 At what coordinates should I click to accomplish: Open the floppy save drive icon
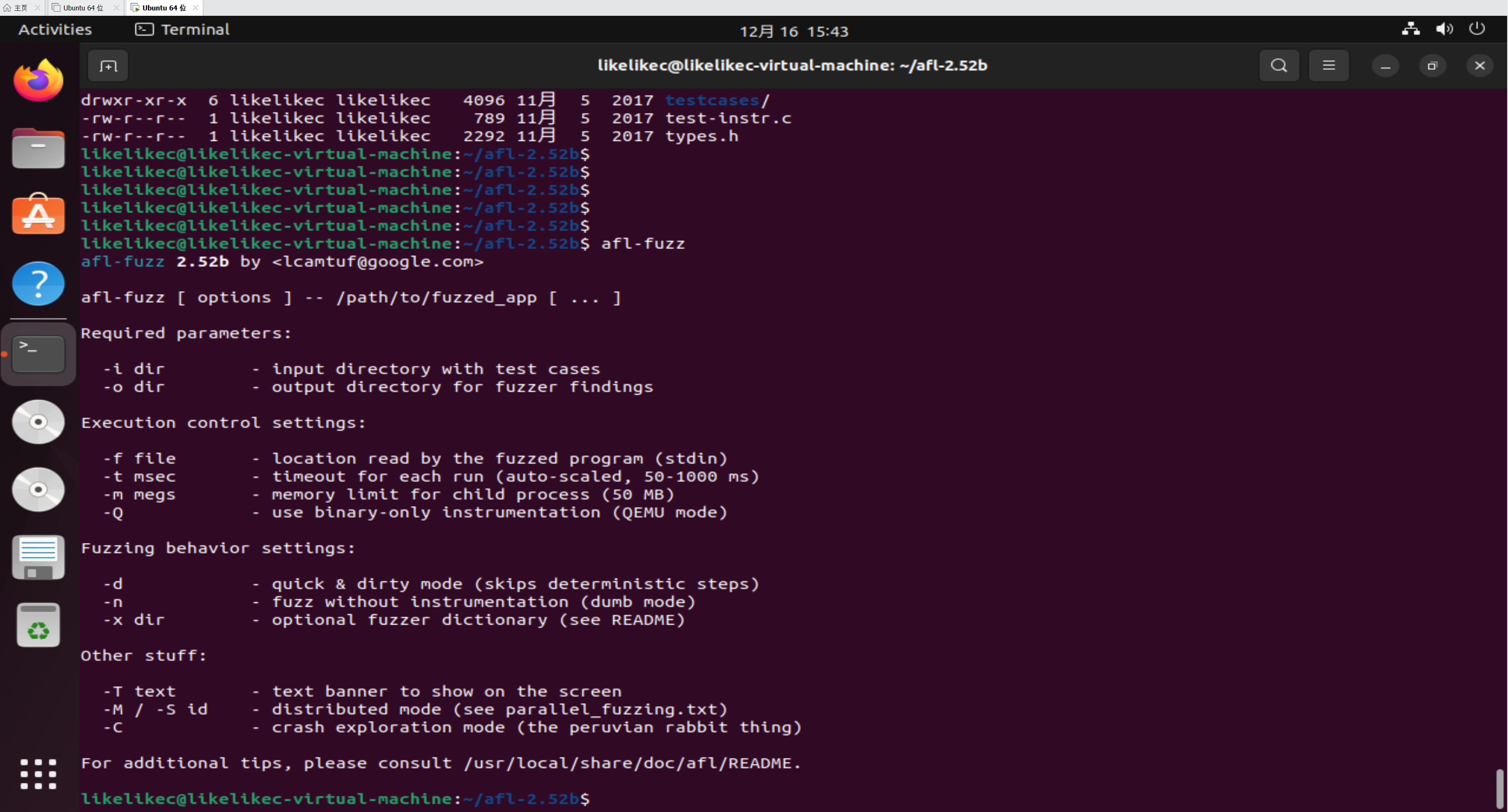38,557
